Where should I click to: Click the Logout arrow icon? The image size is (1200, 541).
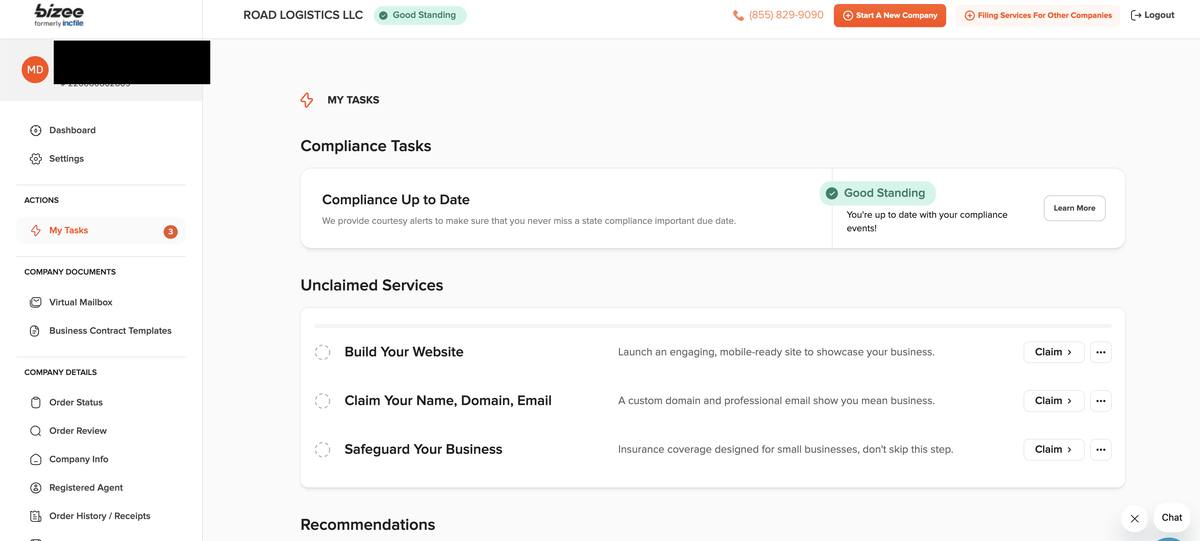(x=1135, y=15)
